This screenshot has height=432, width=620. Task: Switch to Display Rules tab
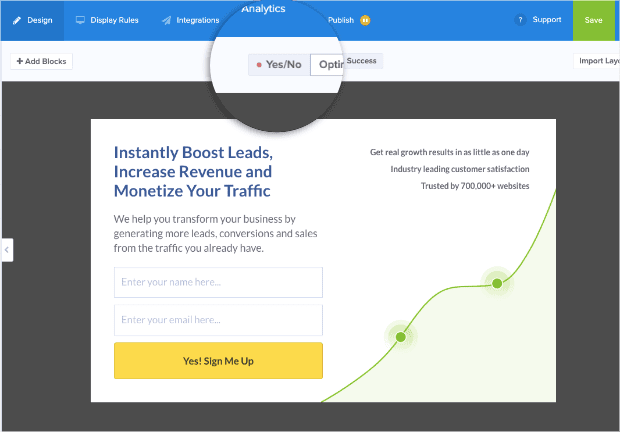point(107,20)
